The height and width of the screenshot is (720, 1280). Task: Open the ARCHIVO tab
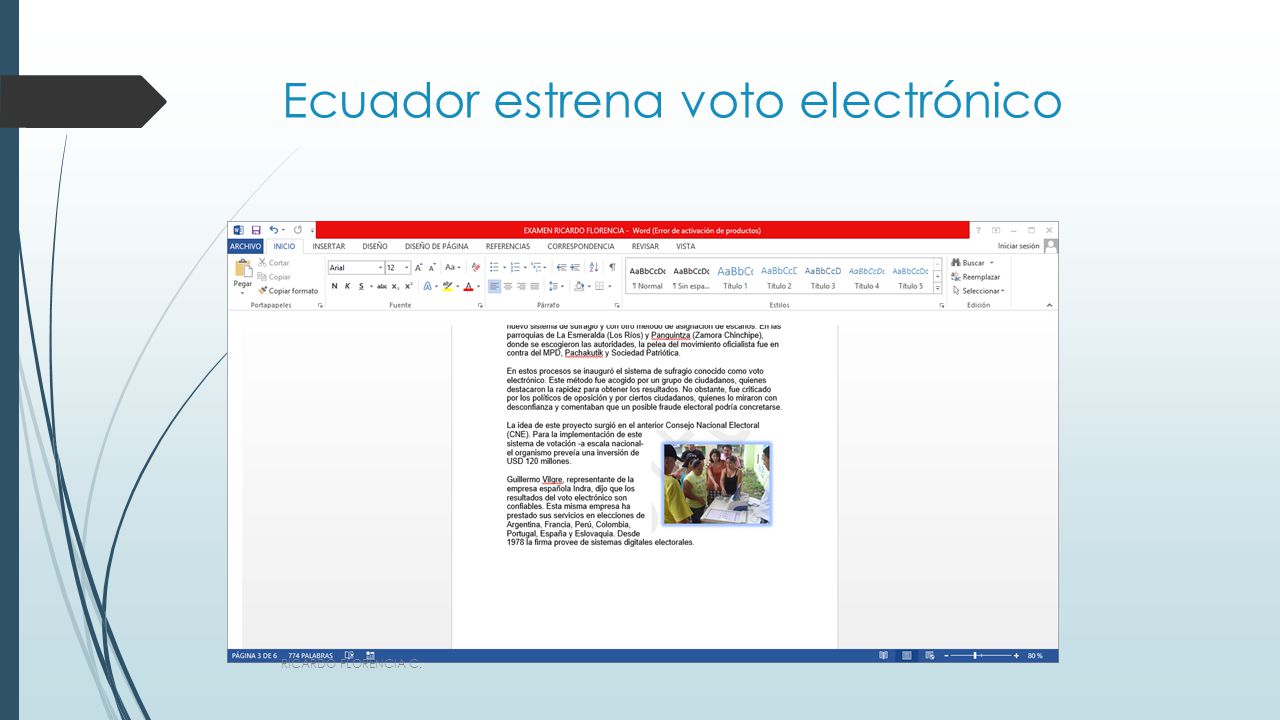(245, 246)
